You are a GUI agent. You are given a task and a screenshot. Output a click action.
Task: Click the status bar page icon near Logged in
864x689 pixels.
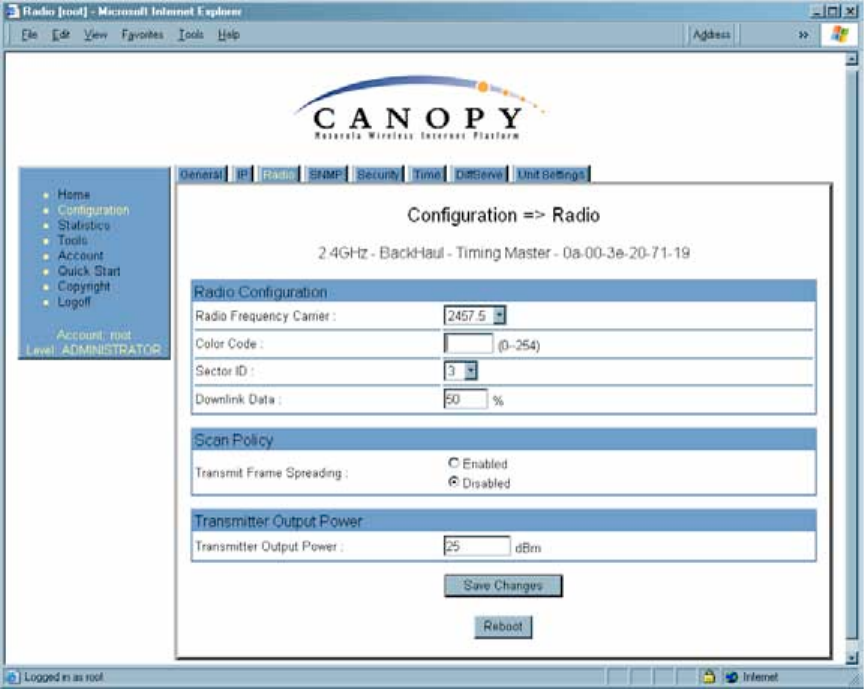pos(13,677)
